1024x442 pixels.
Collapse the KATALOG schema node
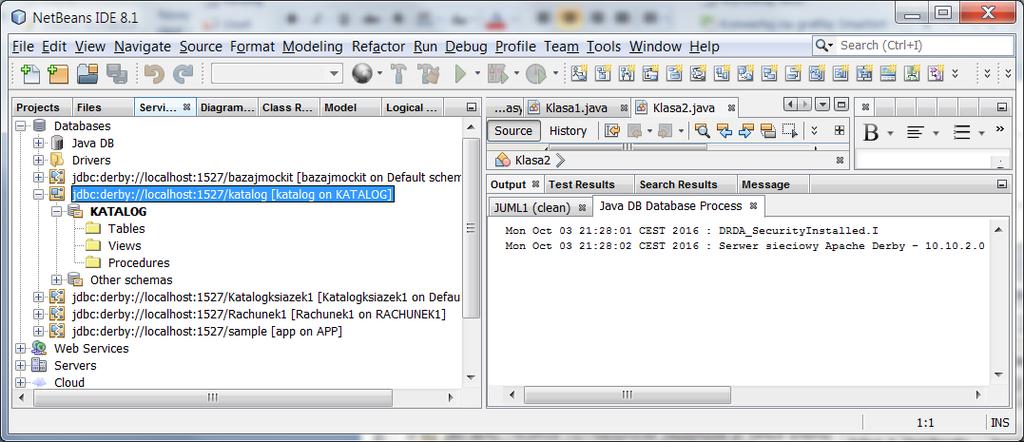click(57, 212)
